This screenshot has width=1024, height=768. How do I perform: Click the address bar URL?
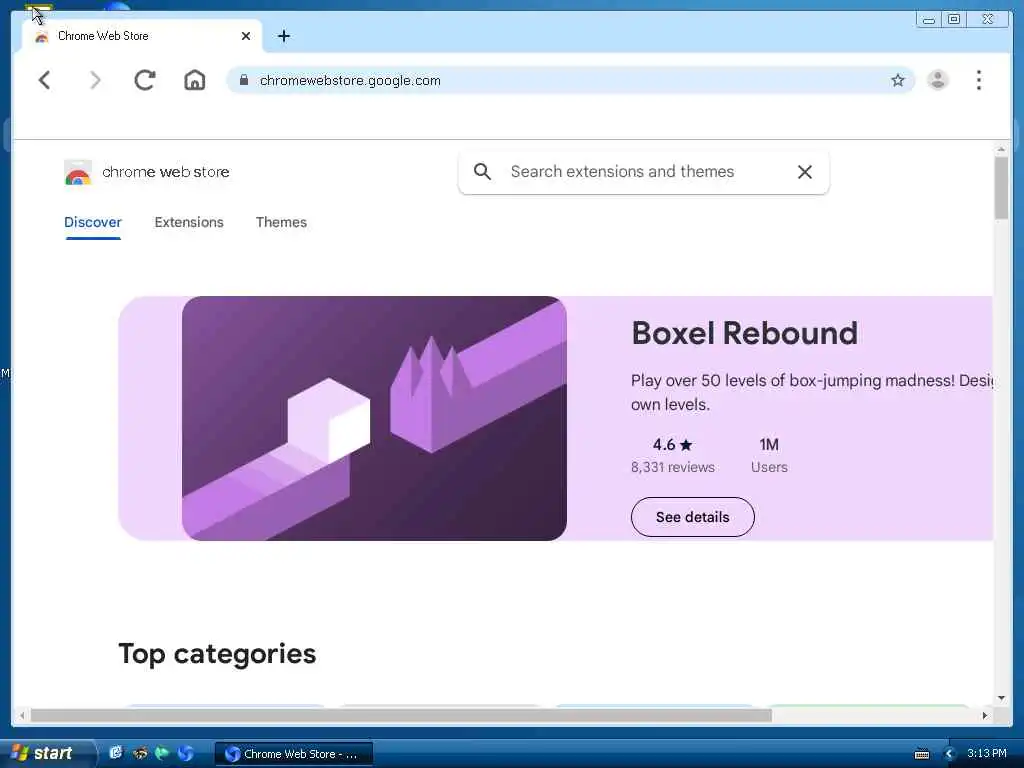pos(350,80)
